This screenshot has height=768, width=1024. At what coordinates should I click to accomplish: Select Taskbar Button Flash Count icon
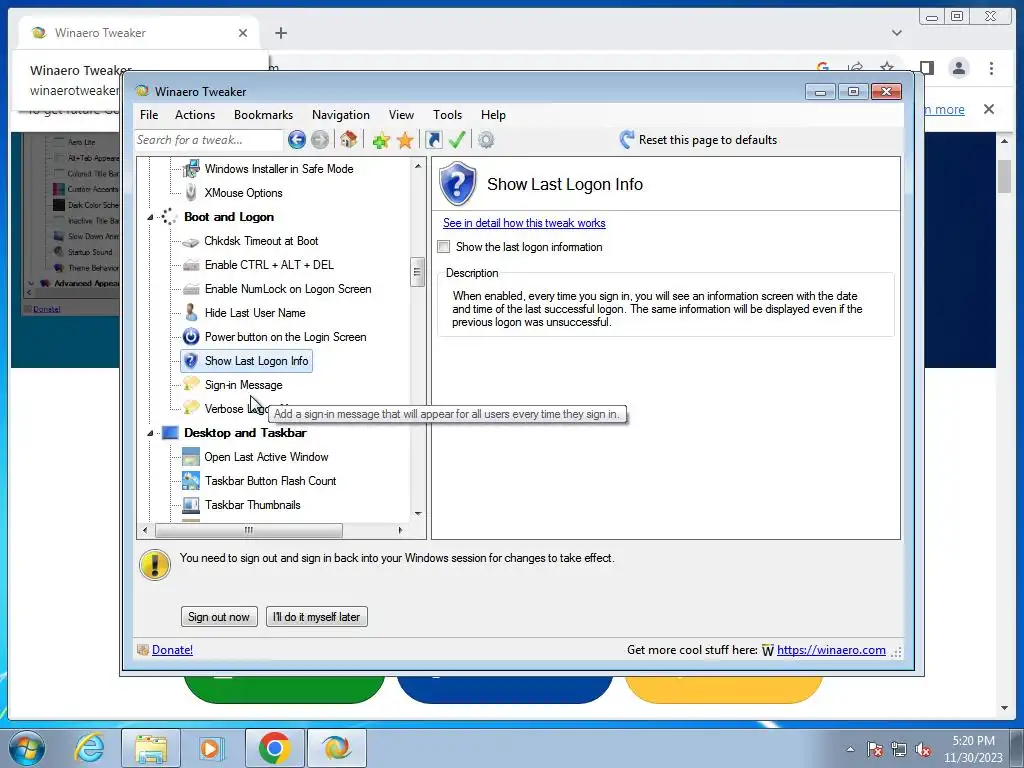(191, 481)
